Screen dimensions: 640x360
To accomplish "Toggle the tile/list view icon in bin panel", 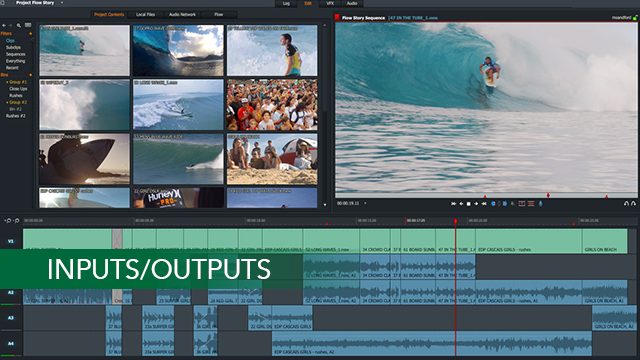I will (x=28, y=25).
